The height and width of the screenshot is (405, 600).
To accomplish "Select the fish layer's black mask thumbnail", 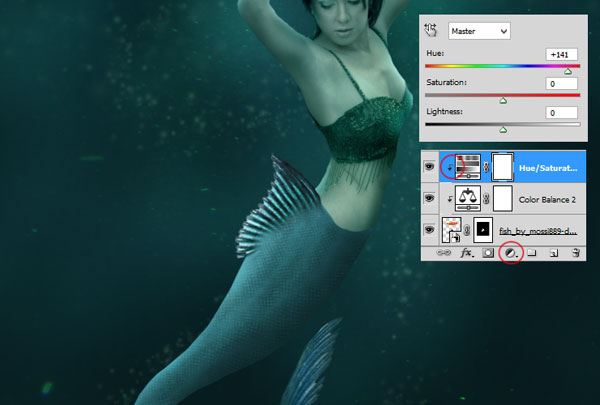I will click(x=483, y=230).
